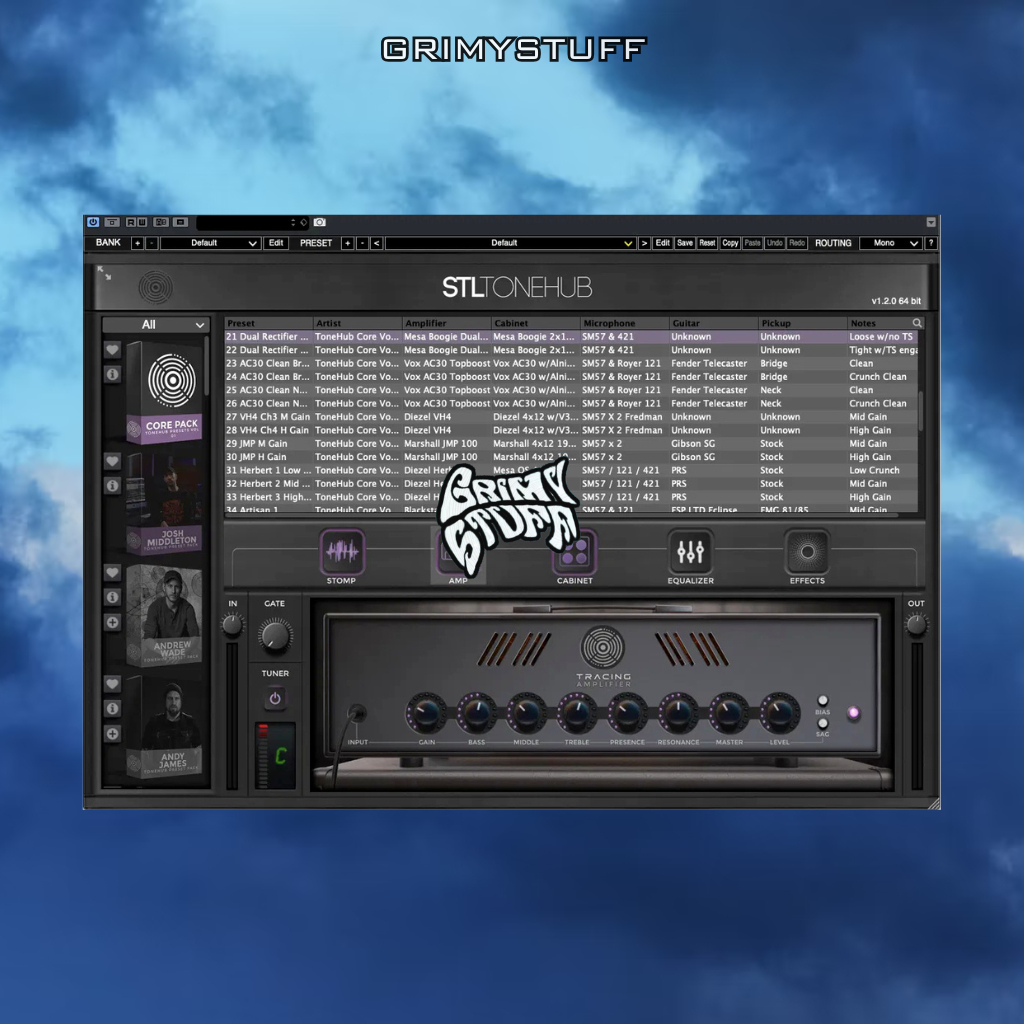The width and height of the screenshot is (1024, 1024).
Task: Open the Stomp section
Action: [x=342, y=556]
